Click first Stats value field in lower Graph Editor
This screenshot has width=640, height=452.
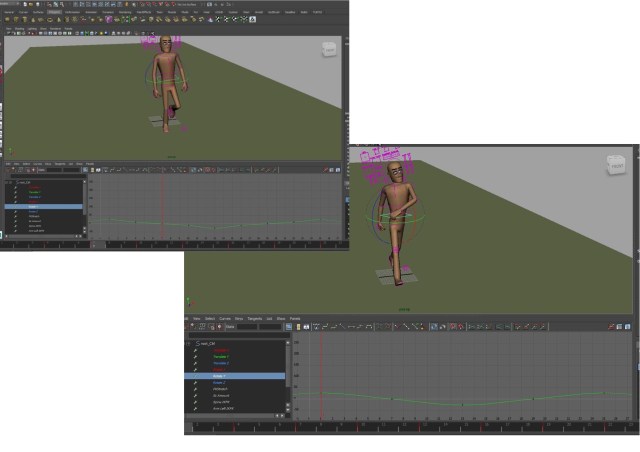pyautogui.click(x=247, y=327)
